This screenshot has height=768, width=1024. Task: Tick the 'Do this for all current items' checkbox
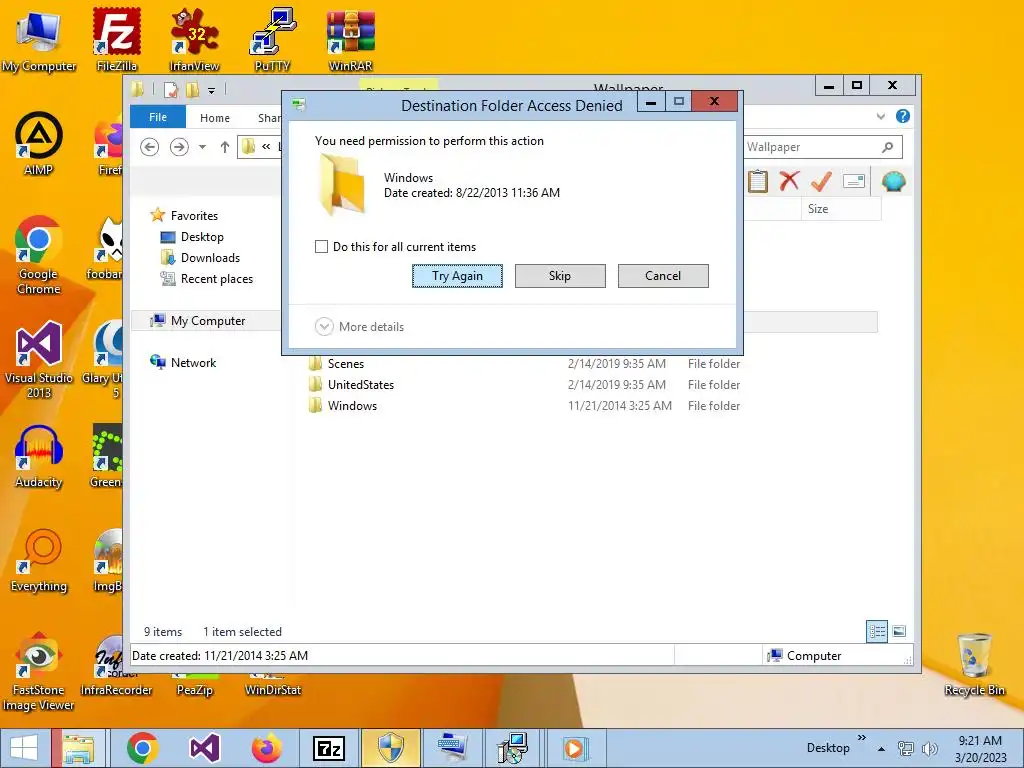coord(321,247)
